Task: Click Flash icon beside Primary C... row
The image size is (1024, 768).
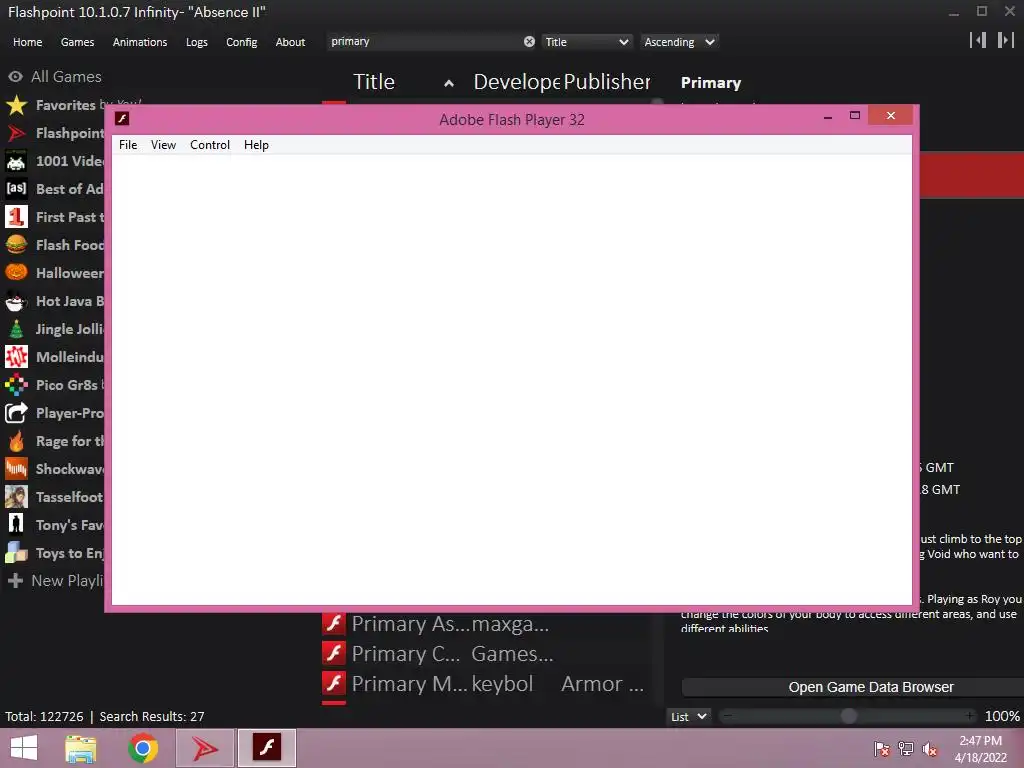Action: [334, 653]
